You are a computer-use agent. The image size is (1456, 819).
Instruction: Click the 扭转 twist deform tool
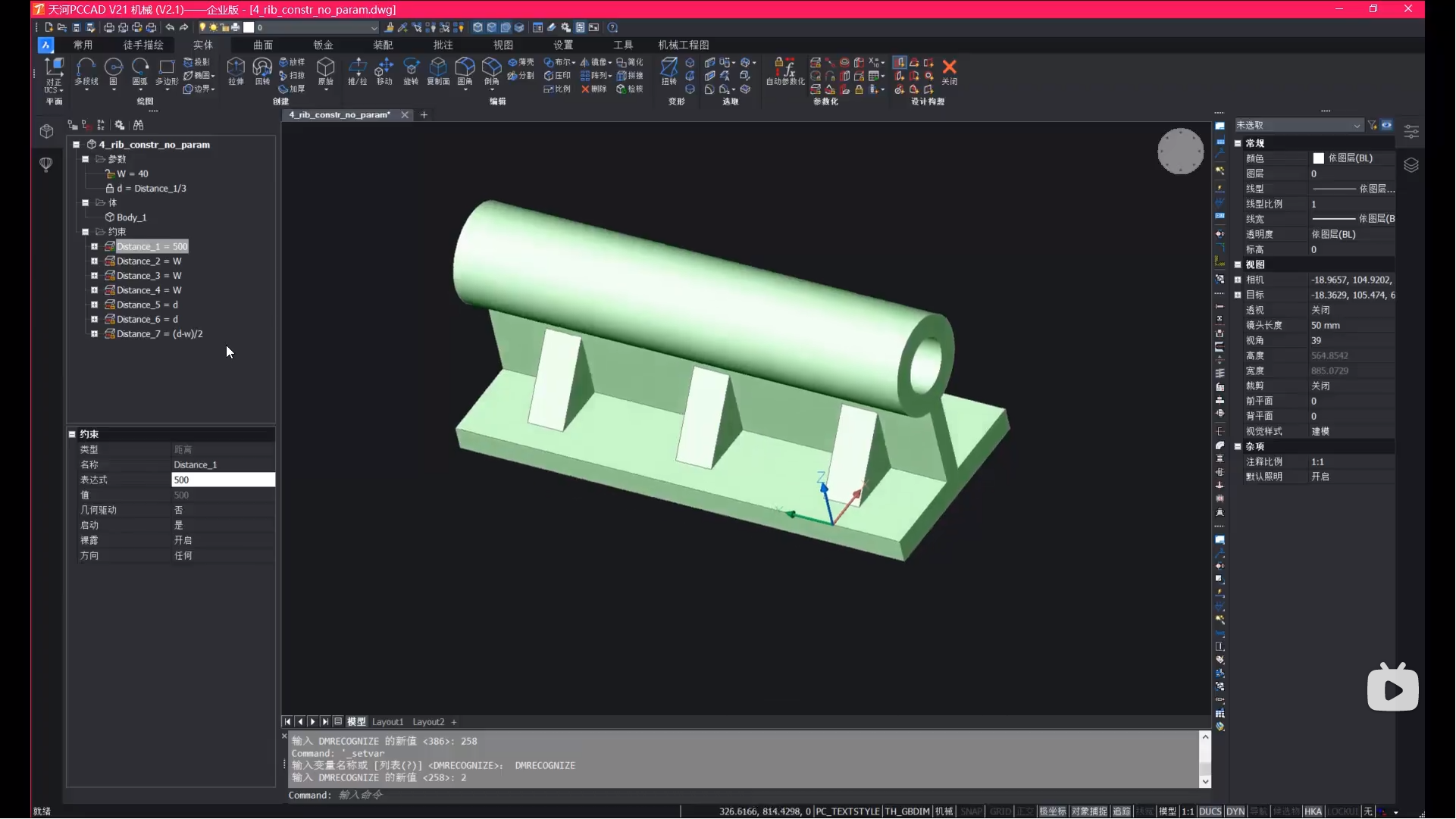pos(669,71)
